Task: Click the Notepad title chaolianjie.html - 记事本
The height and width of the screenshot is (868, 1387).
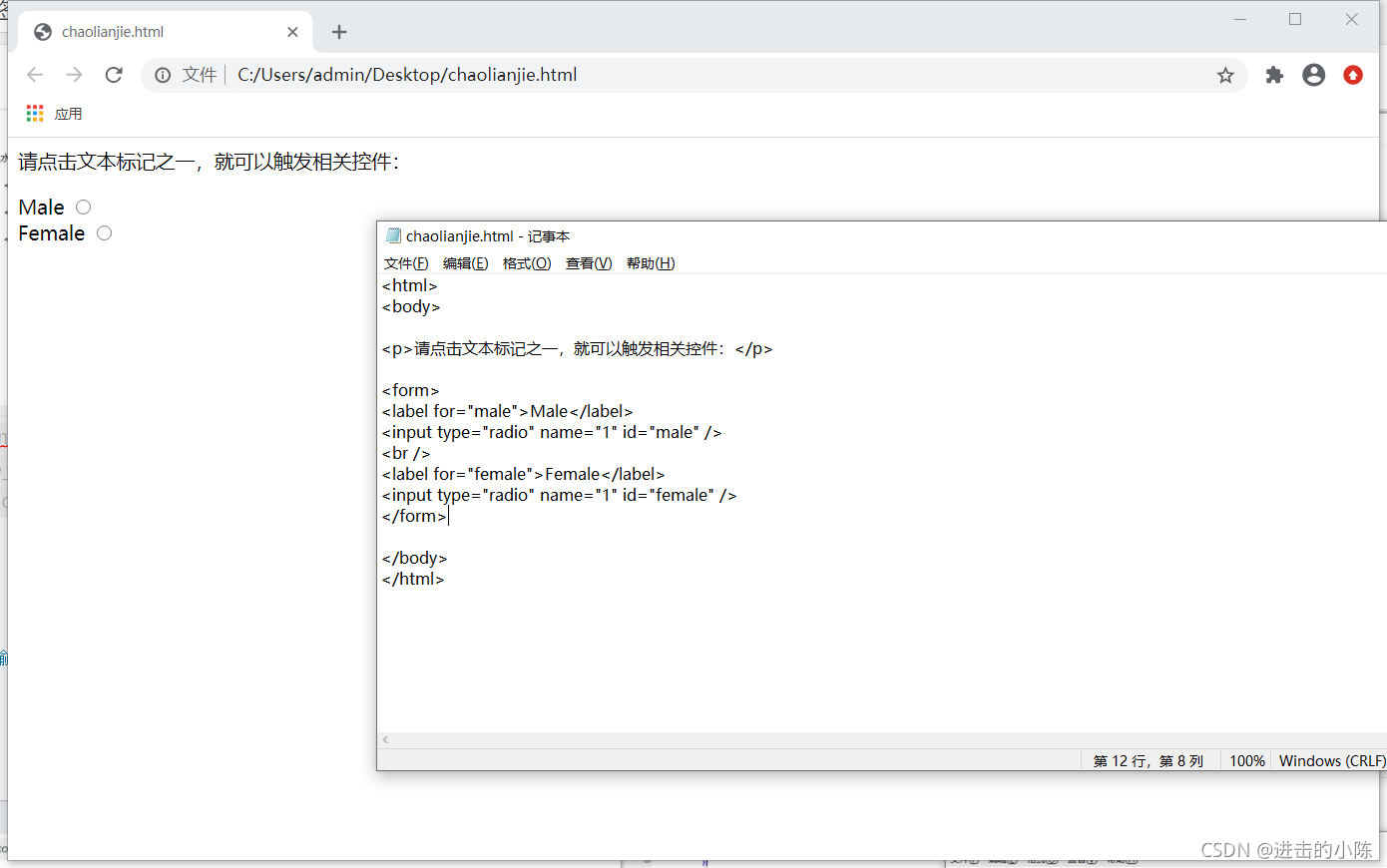Action: click(488, 236)
